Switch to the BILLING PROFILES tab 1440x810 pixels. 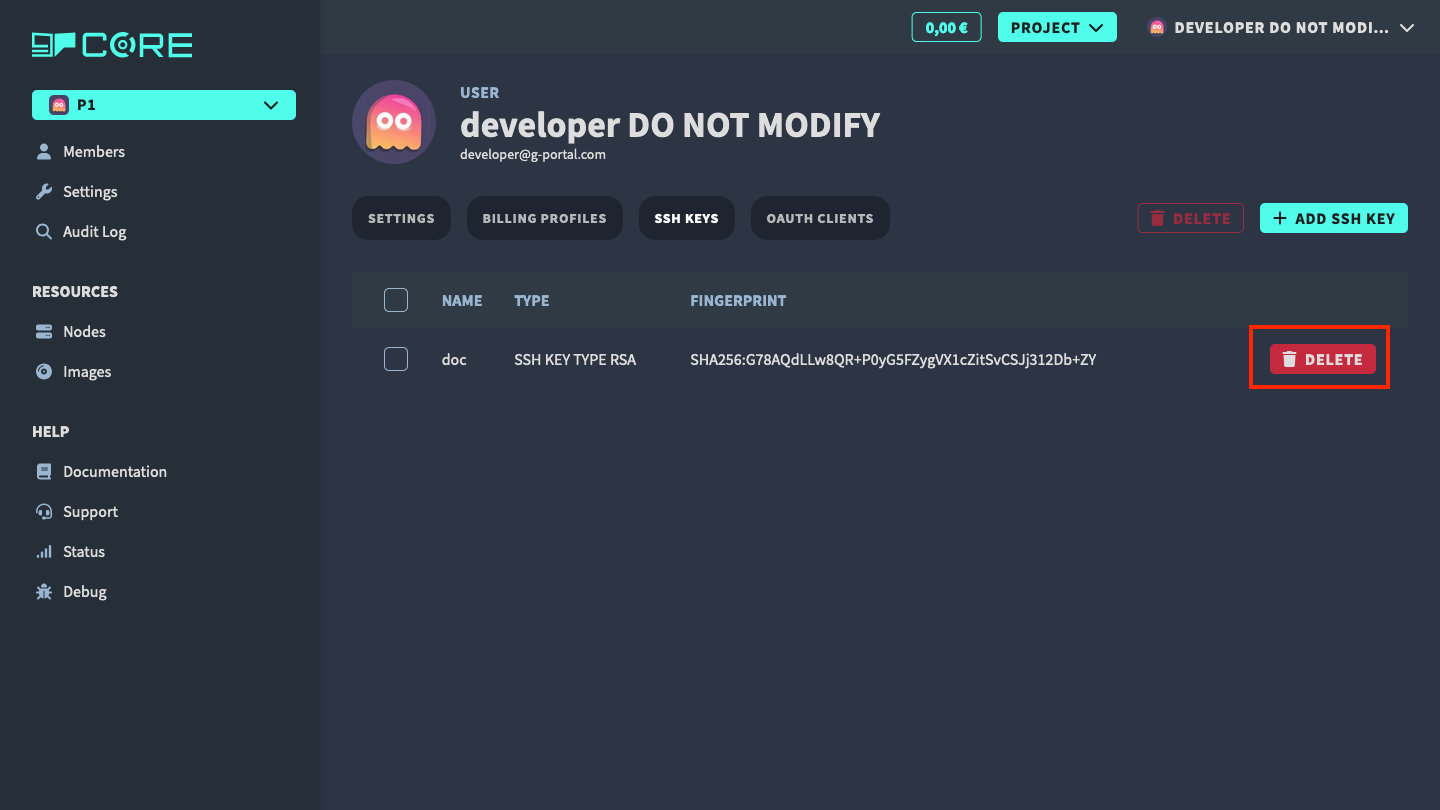(544, 217)
